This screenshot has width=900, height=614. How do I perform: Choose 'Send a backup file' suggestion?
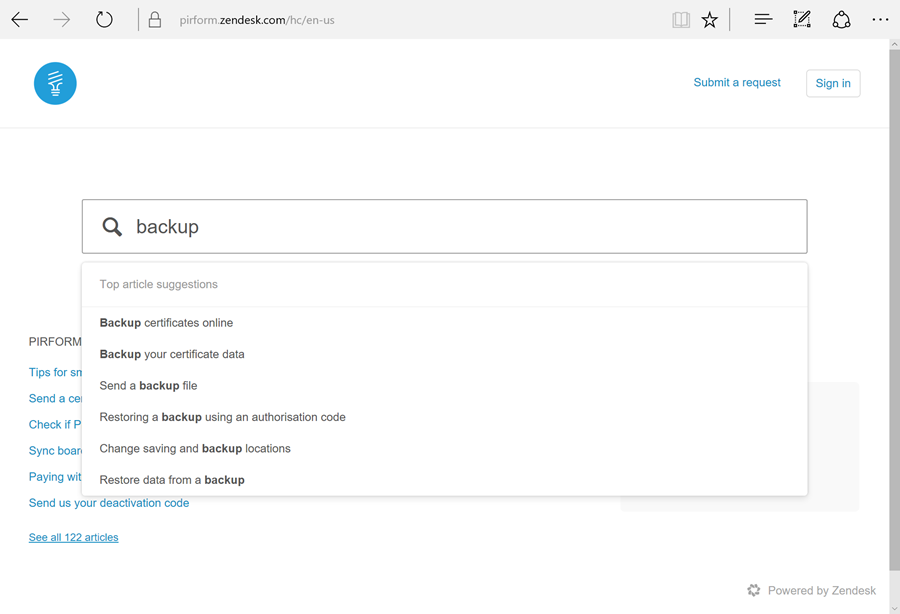(x=148, y=386)
